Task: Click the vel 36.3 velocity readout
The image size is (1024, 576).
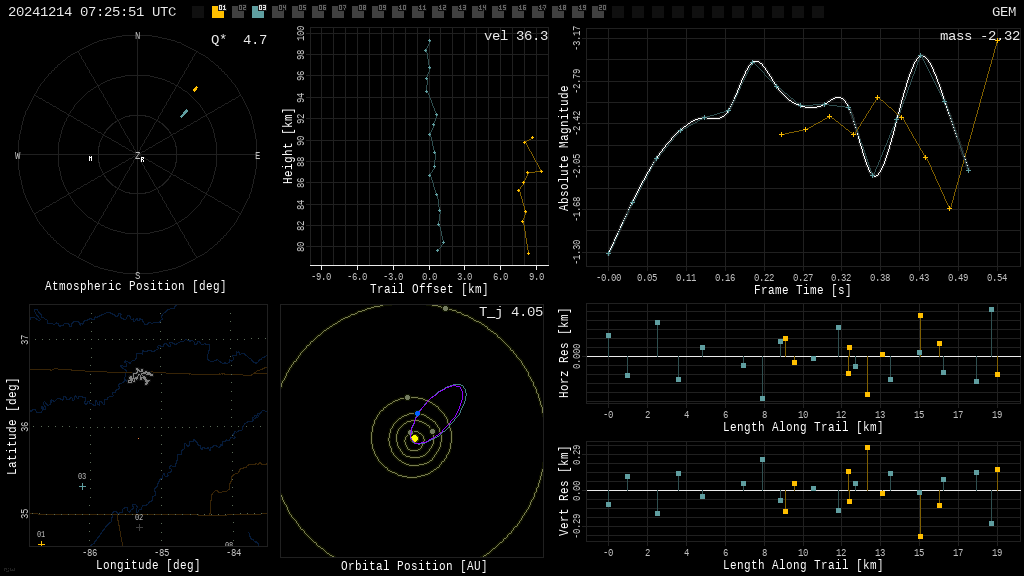Action: [x=515, y=36]
